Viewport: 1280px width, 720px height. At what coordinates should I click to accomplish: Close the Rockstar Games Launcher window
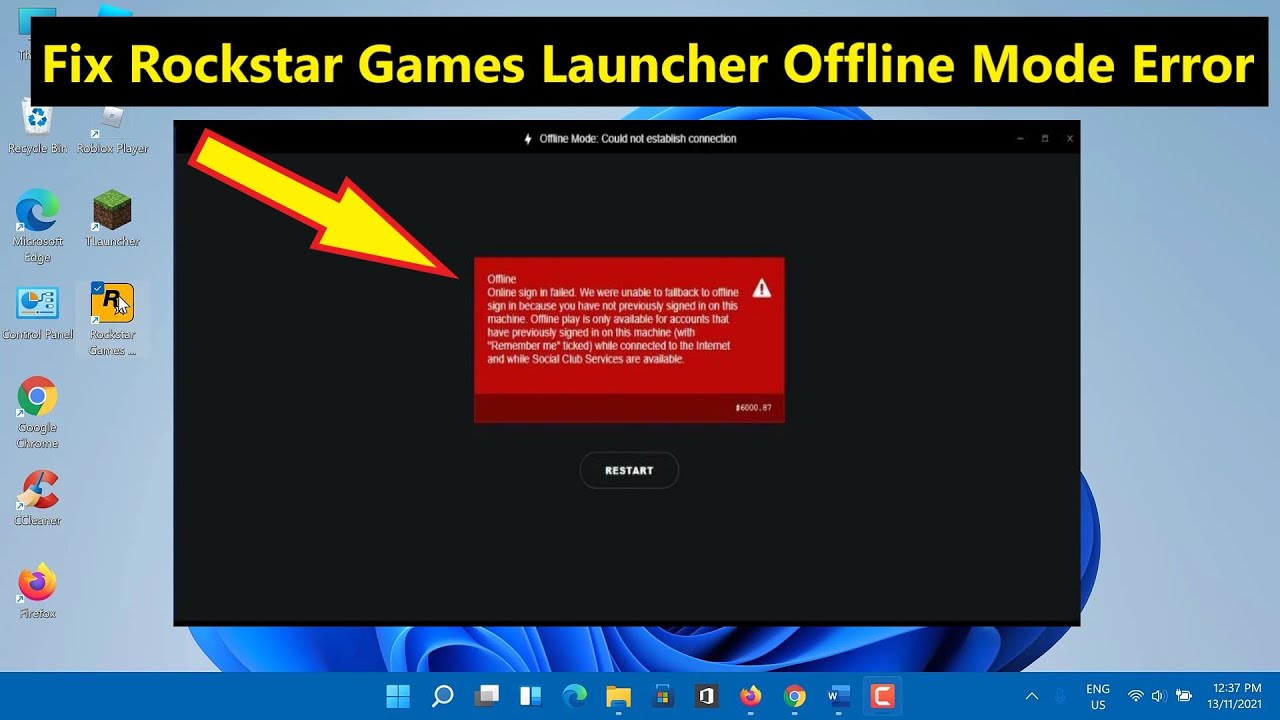(1069, 139)
